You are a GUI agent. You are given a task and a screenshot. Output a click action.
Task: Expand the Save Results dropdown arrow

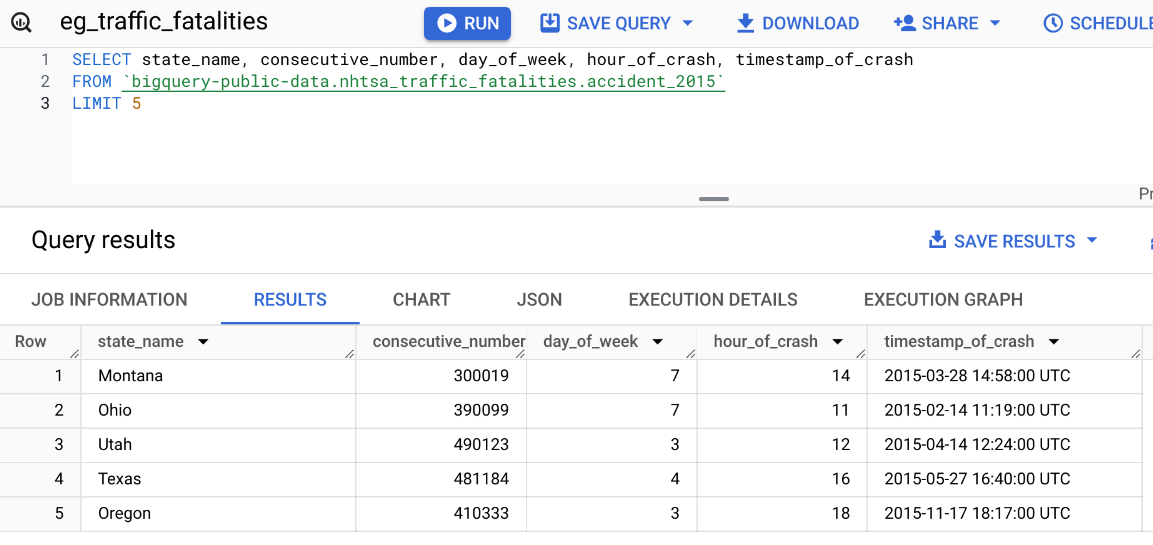point(1091,241)
